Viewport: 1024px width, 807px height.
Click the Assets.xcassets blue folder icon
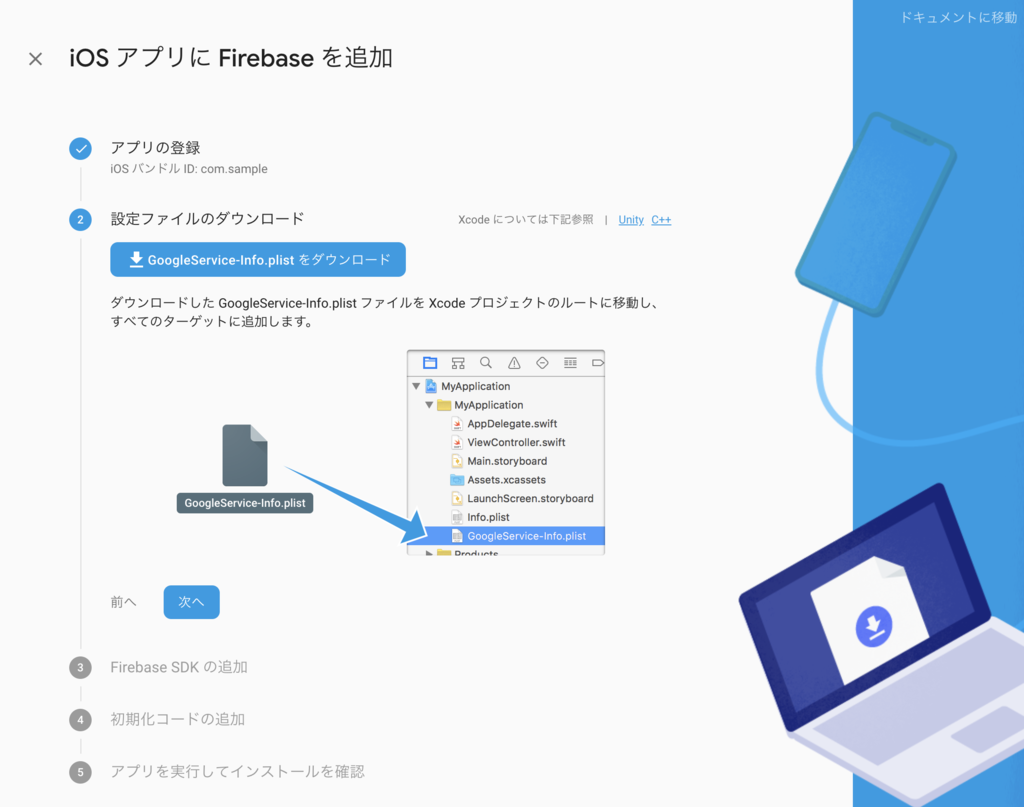[457, 480]
